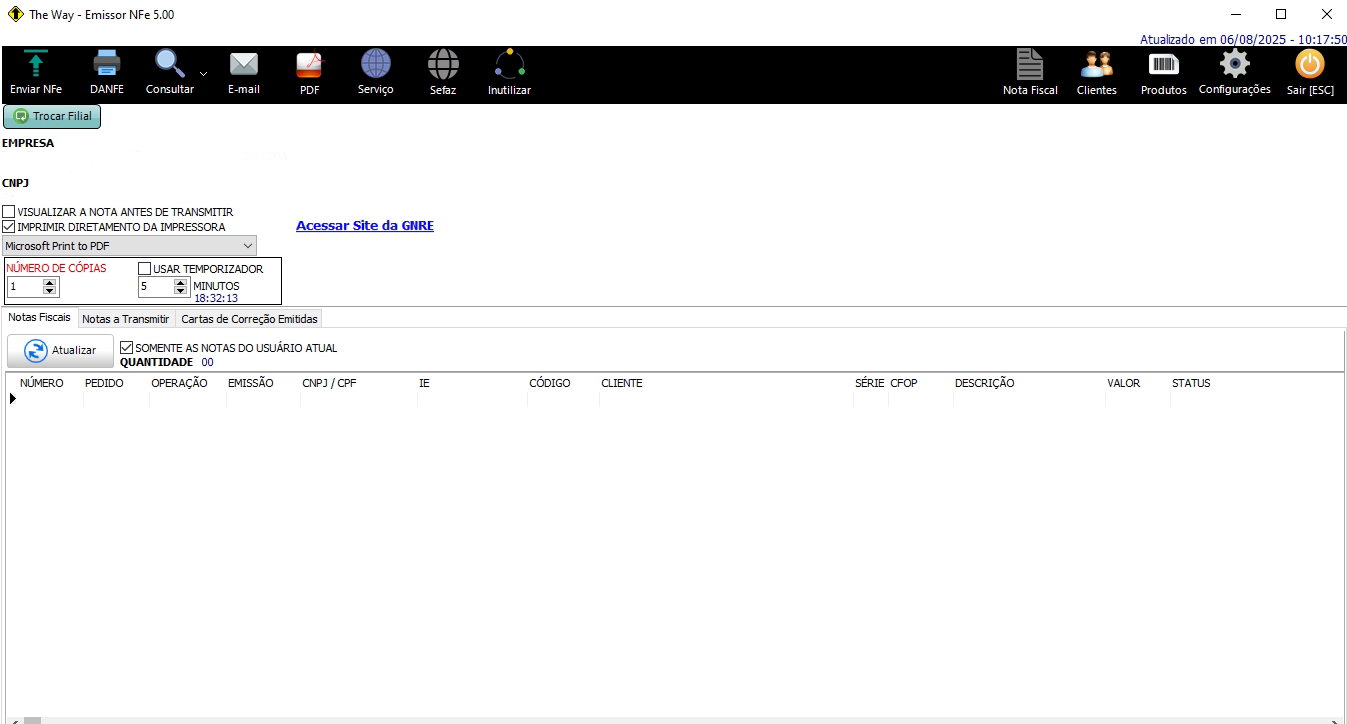Click the Atualizar refresh button
1347x724 pixels.
(x=60, y=350)
